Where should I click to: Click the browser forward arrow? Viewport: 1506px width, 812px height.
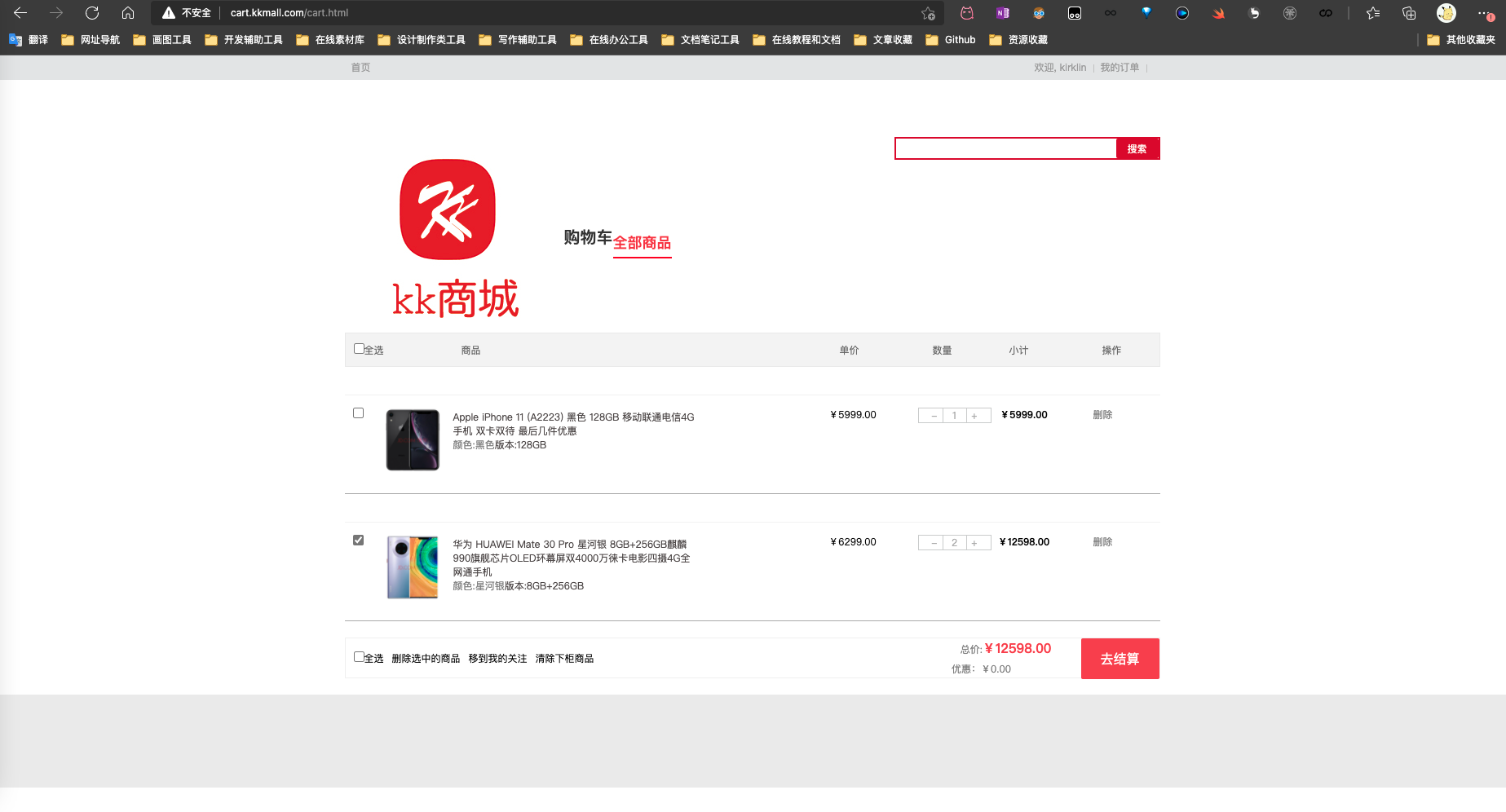(56, 13)
